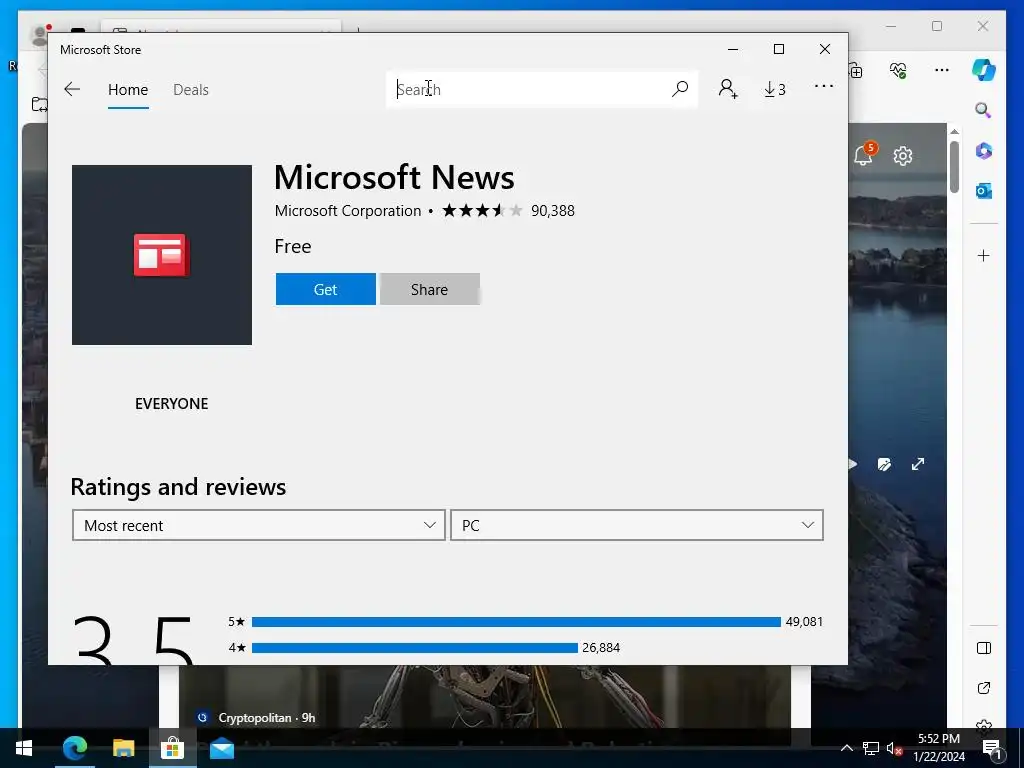This screenshot has width=1024, height=768.
Task: Click the magnifier search icon in Store
Action: pos(680,89)
